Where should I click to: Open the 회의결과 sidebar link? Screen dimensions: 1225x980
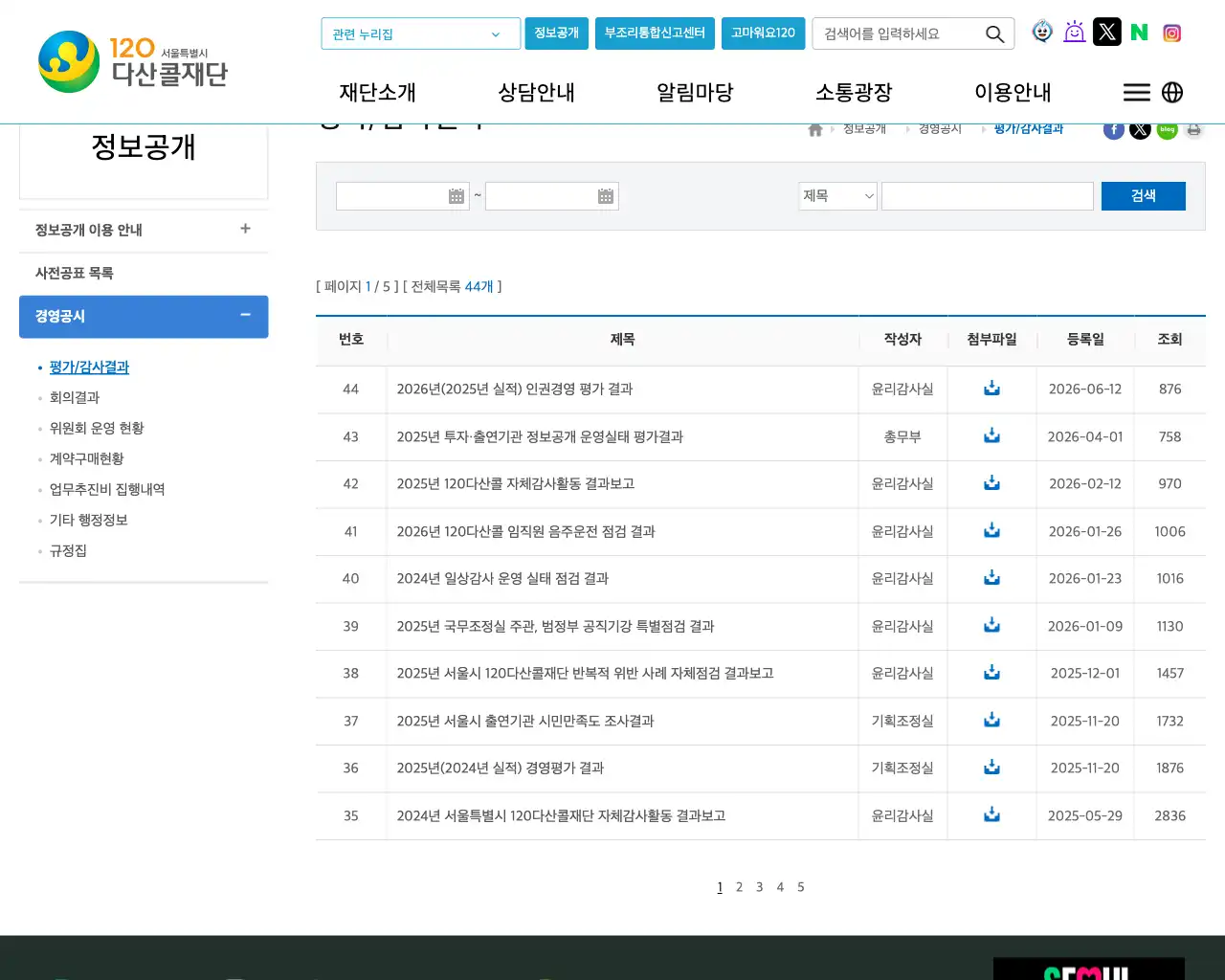75,397
